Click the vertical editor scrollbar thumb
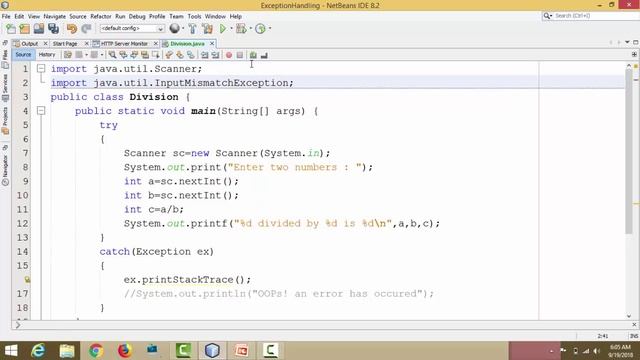The height and width of the screenshot is (360, 640). pos(629,151)
